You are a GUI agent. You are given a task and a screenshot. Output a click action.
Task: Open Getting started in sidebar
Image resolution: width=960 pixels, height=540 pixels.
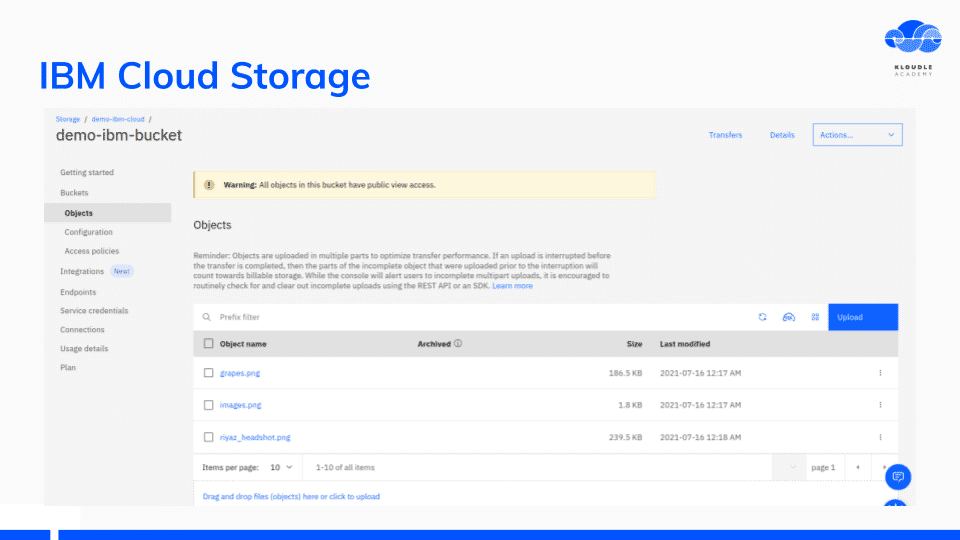(x=87, y=173)
